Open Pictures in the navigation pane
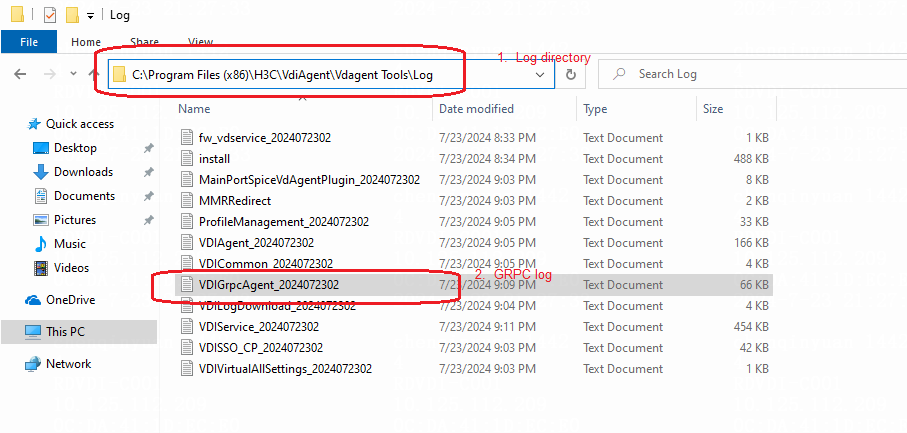907x433 pixels. click(75, 220)
